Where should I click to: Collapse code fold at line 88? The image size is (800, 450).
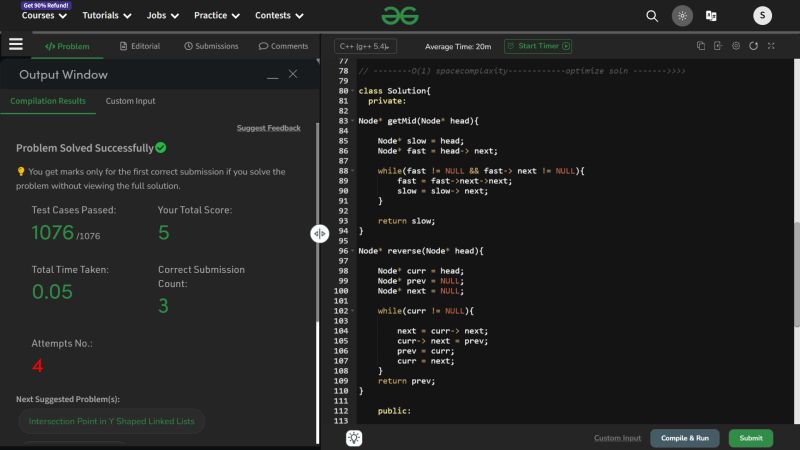point(353,171)
